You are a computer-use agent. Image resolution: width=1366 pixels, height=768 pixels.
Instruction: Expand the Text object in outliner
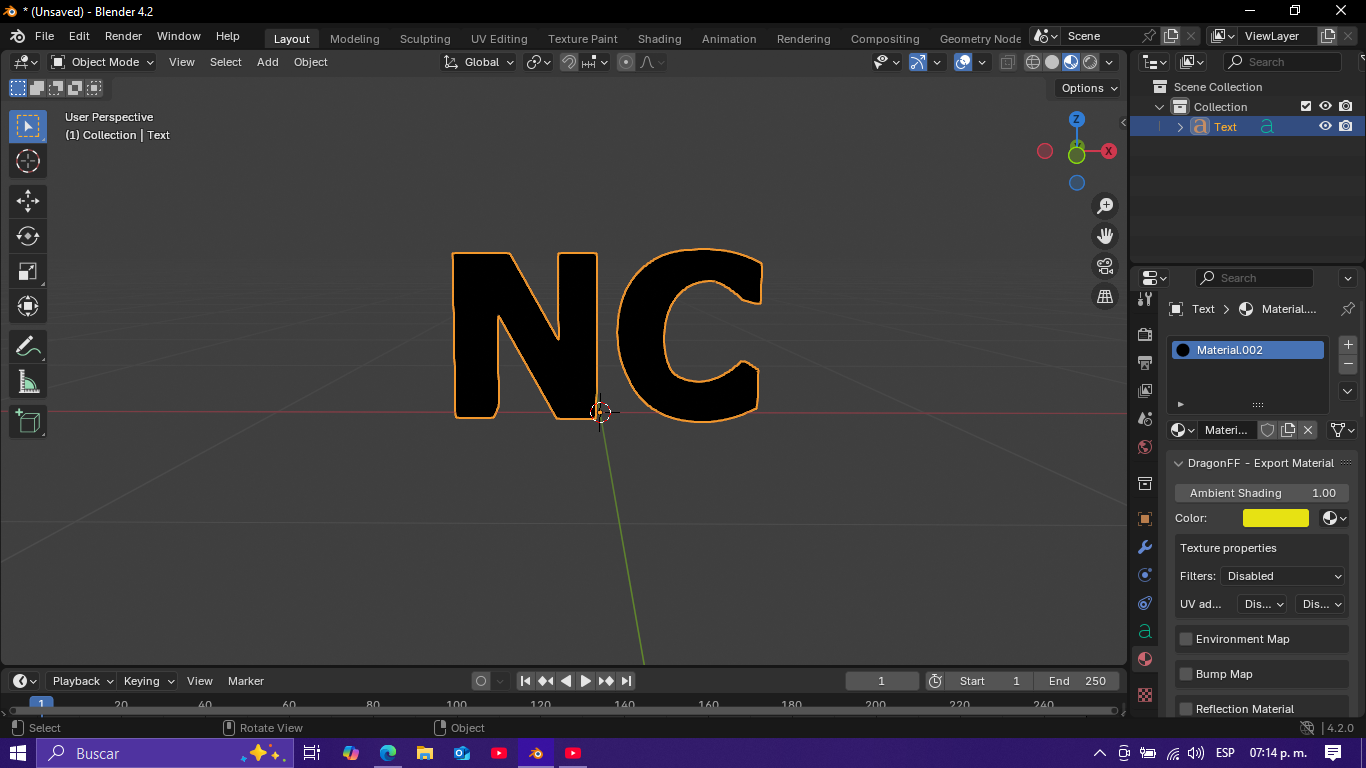tap(1180, 127)
